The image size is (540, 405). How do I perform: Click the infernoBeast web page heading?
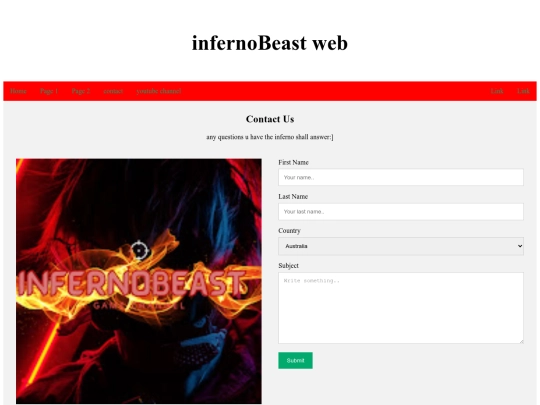point(270,43)
